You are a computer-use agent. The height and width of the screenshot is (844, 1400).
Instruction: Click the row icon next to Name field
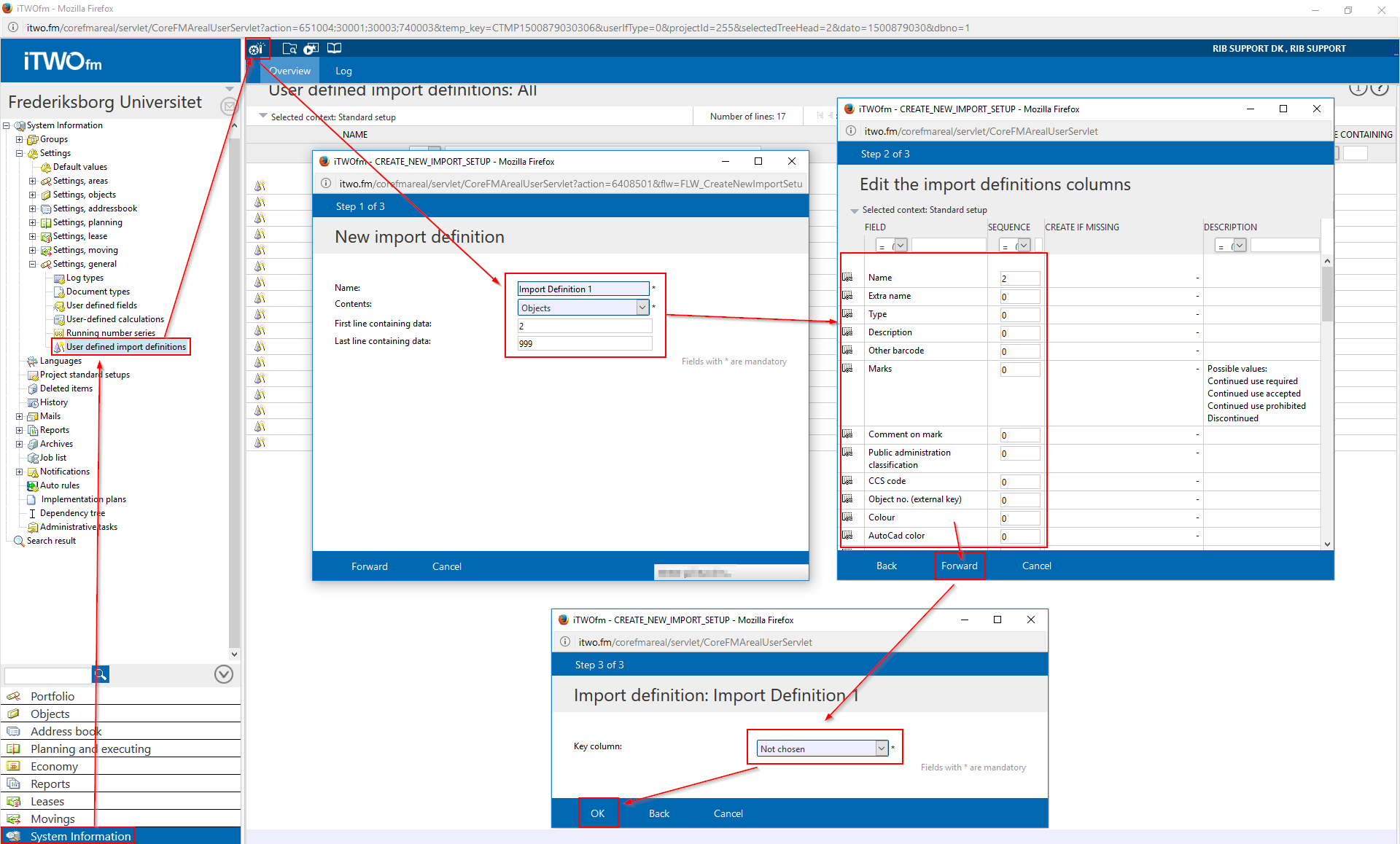point(847,277)
